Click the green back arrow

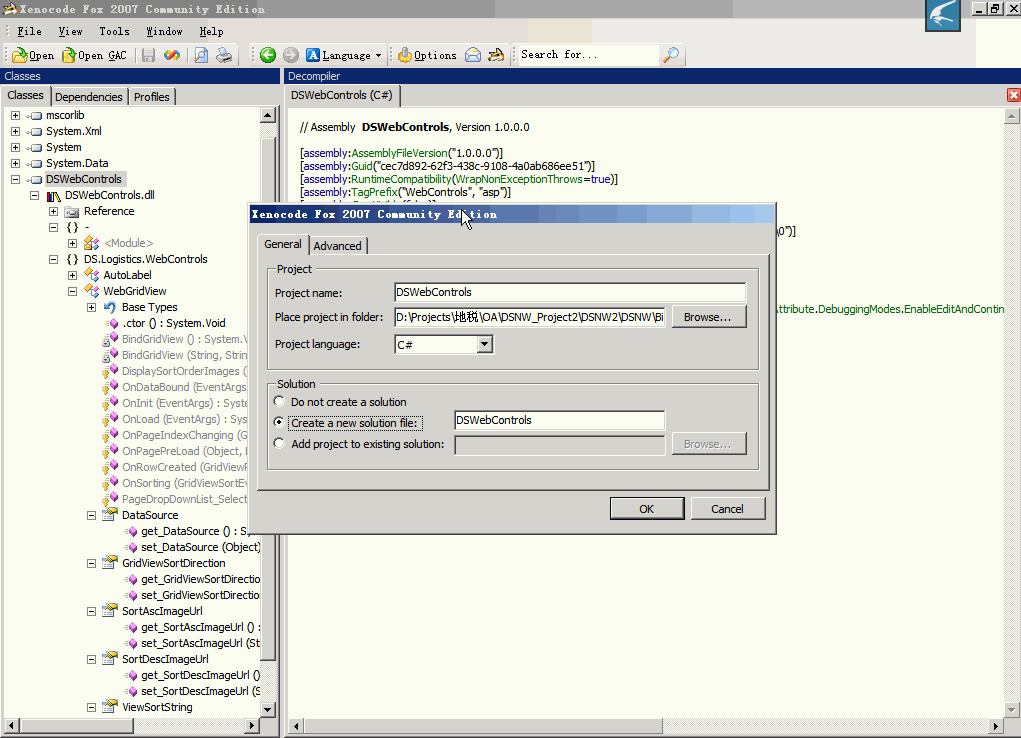tap(268, 55)
